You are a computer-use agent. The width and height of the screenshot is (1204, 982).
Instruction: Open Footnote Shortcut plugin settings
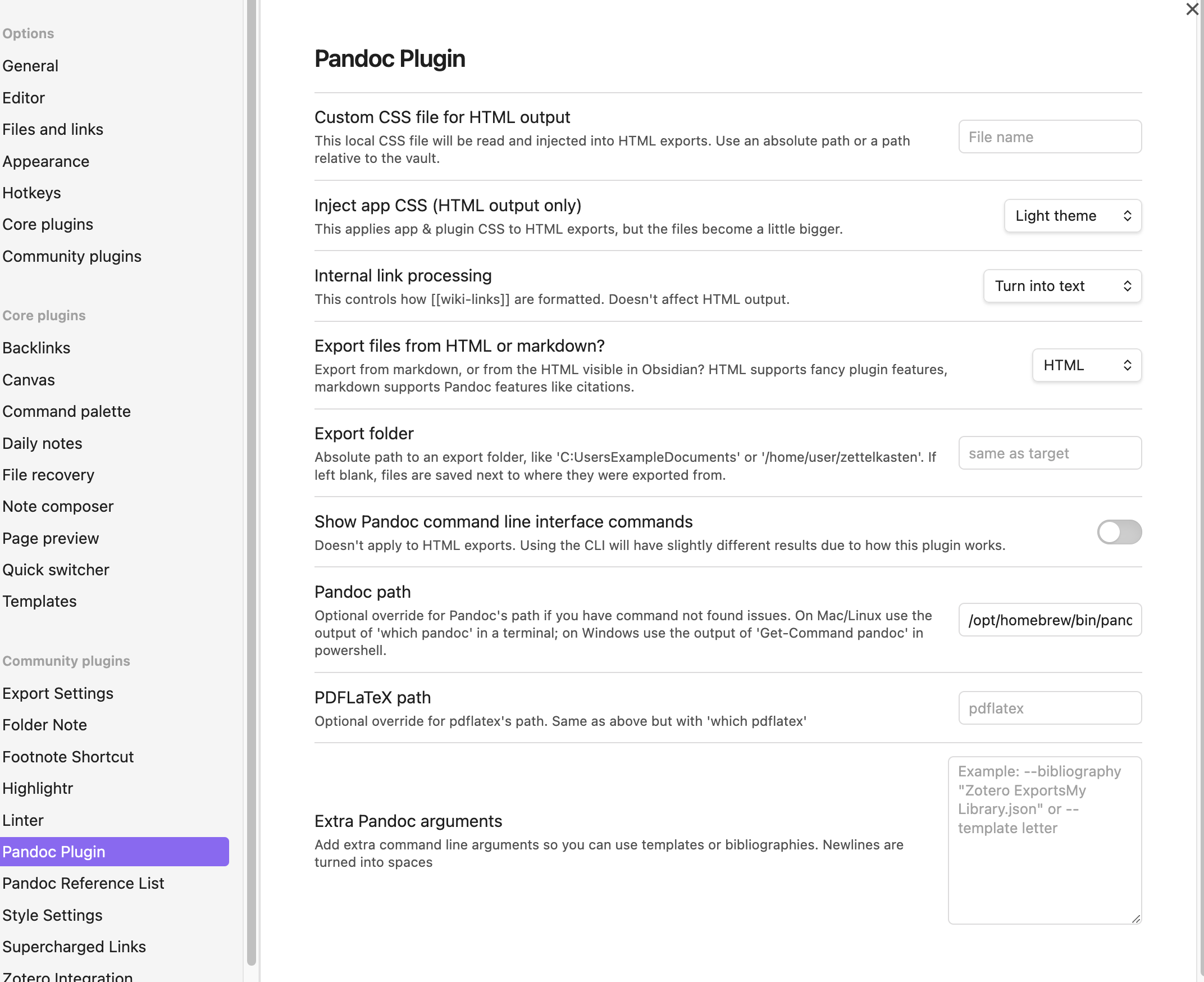tap(68, 757)
